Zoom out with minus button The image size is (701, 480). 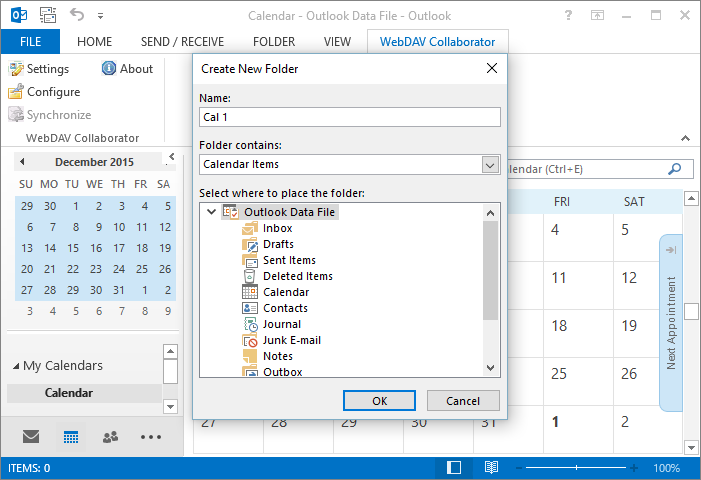pos(519,468)
